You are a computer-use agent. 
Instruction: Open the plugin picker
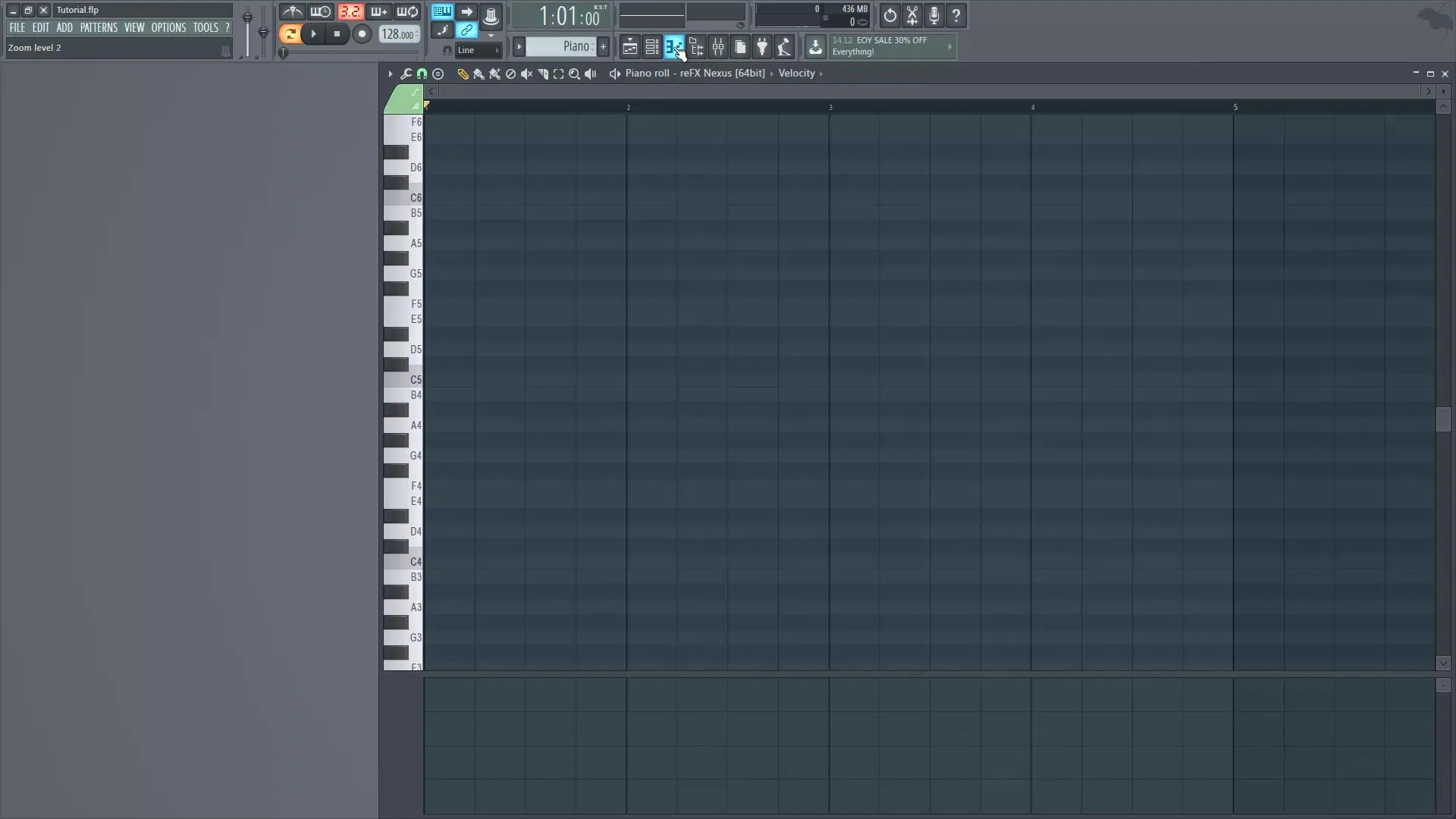[x=762, y=47]
